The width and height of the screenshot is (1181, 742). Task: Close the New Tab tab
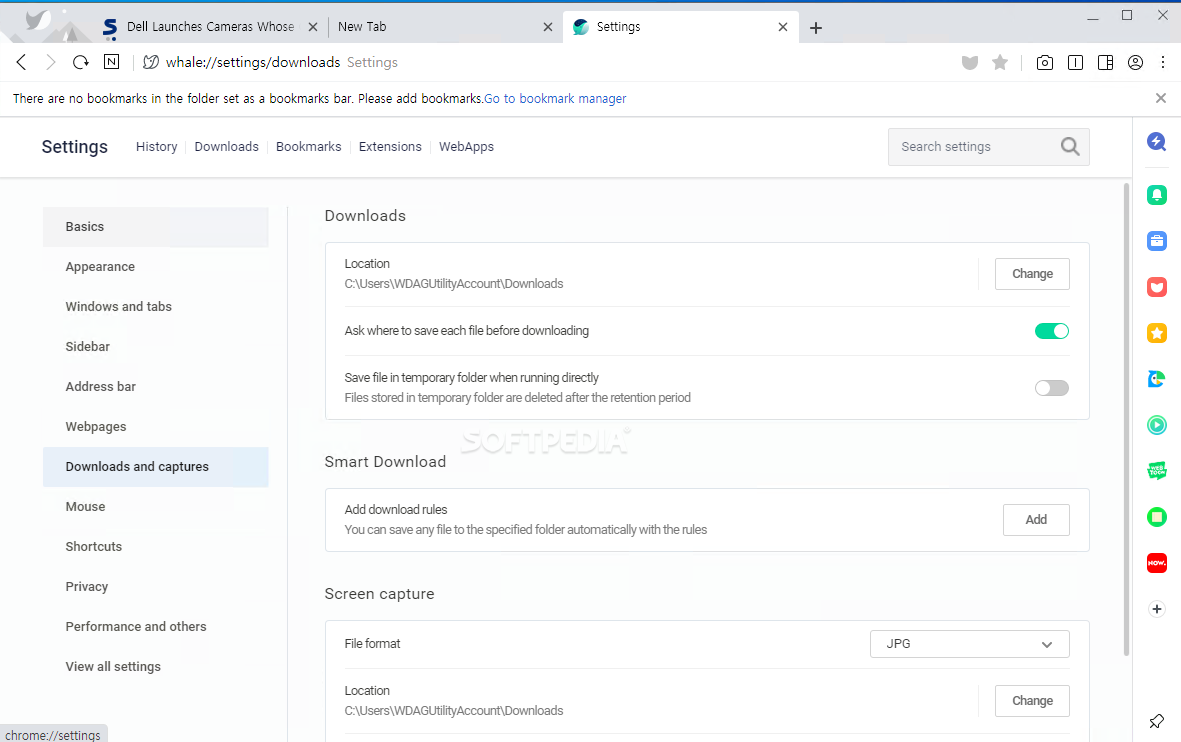point(548,27)
